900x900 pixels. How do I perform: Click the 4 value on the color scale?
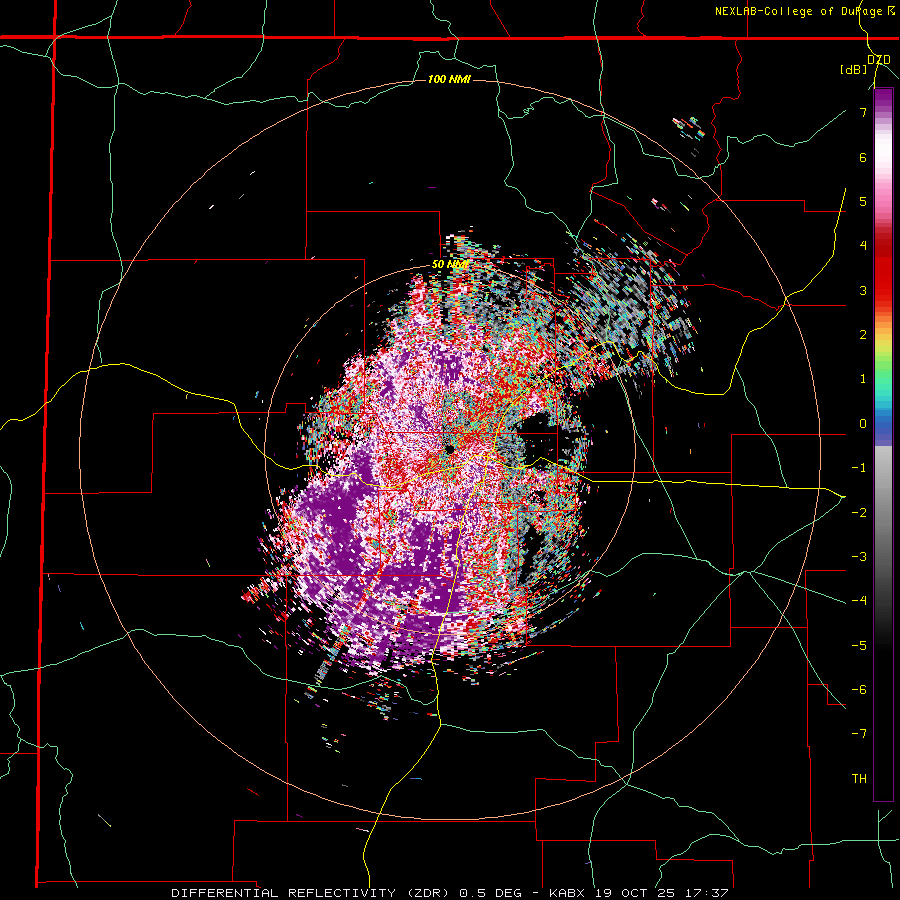coord(863,246)
